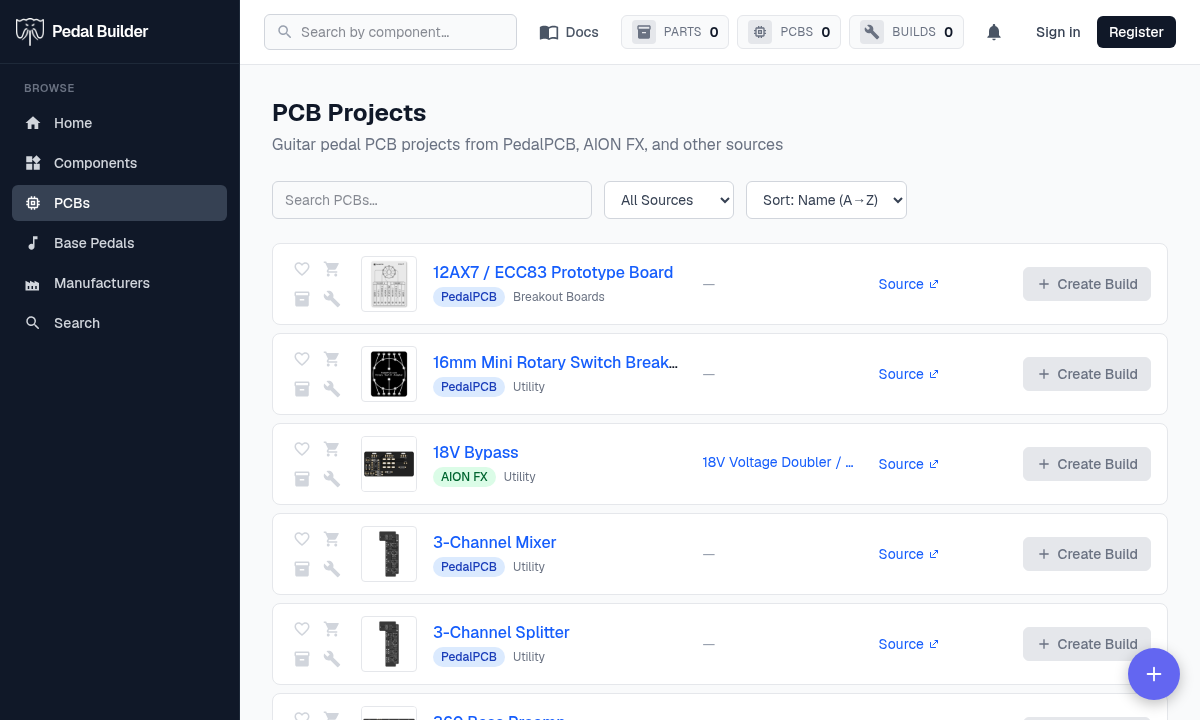The height and width of the screenshot is (720, 1200).
Task: Click the wrench icon on the 16mm Mini Rotary row
Action: tap(332, 389)
